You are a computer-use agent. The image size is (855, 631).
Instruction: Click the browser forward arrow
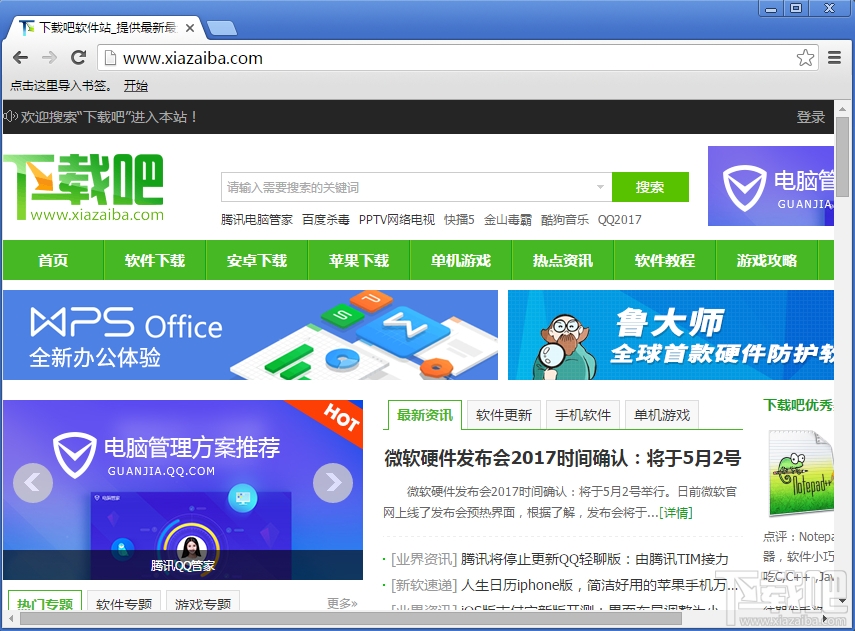point(50,57)
